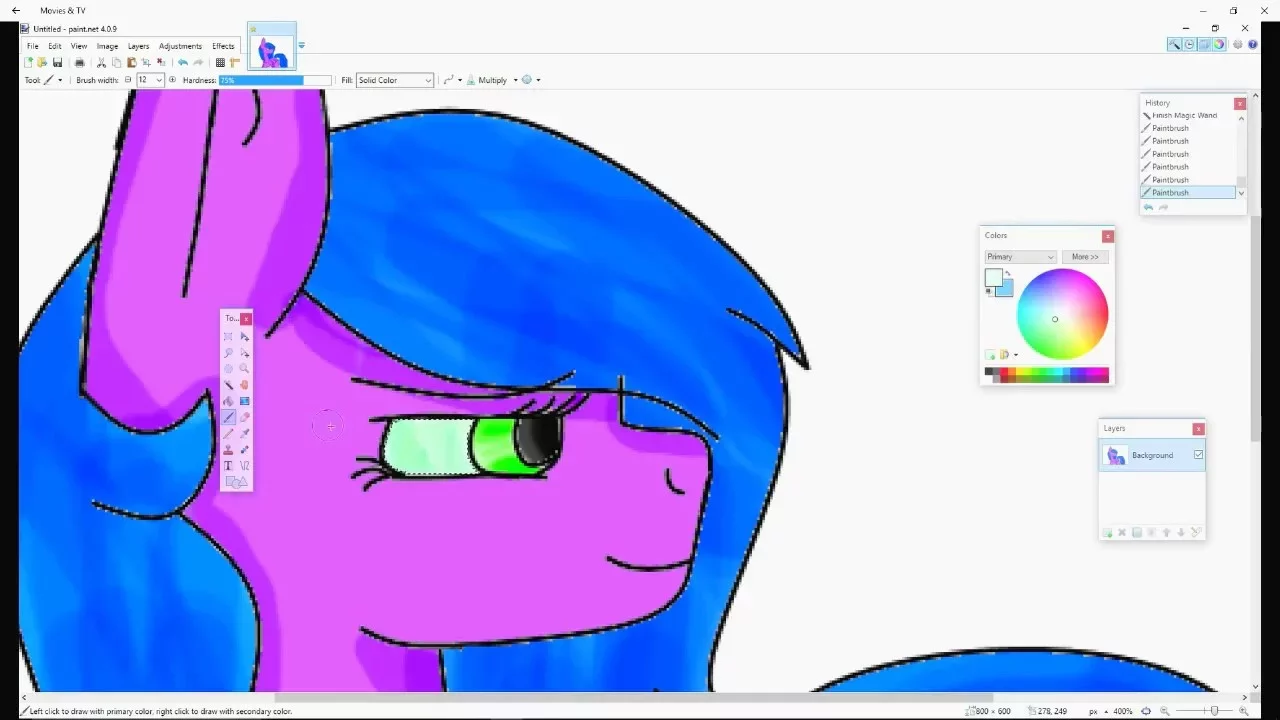Select the Gradient tool
Viewport: 1280px width, 720px height.
[245, 401]
